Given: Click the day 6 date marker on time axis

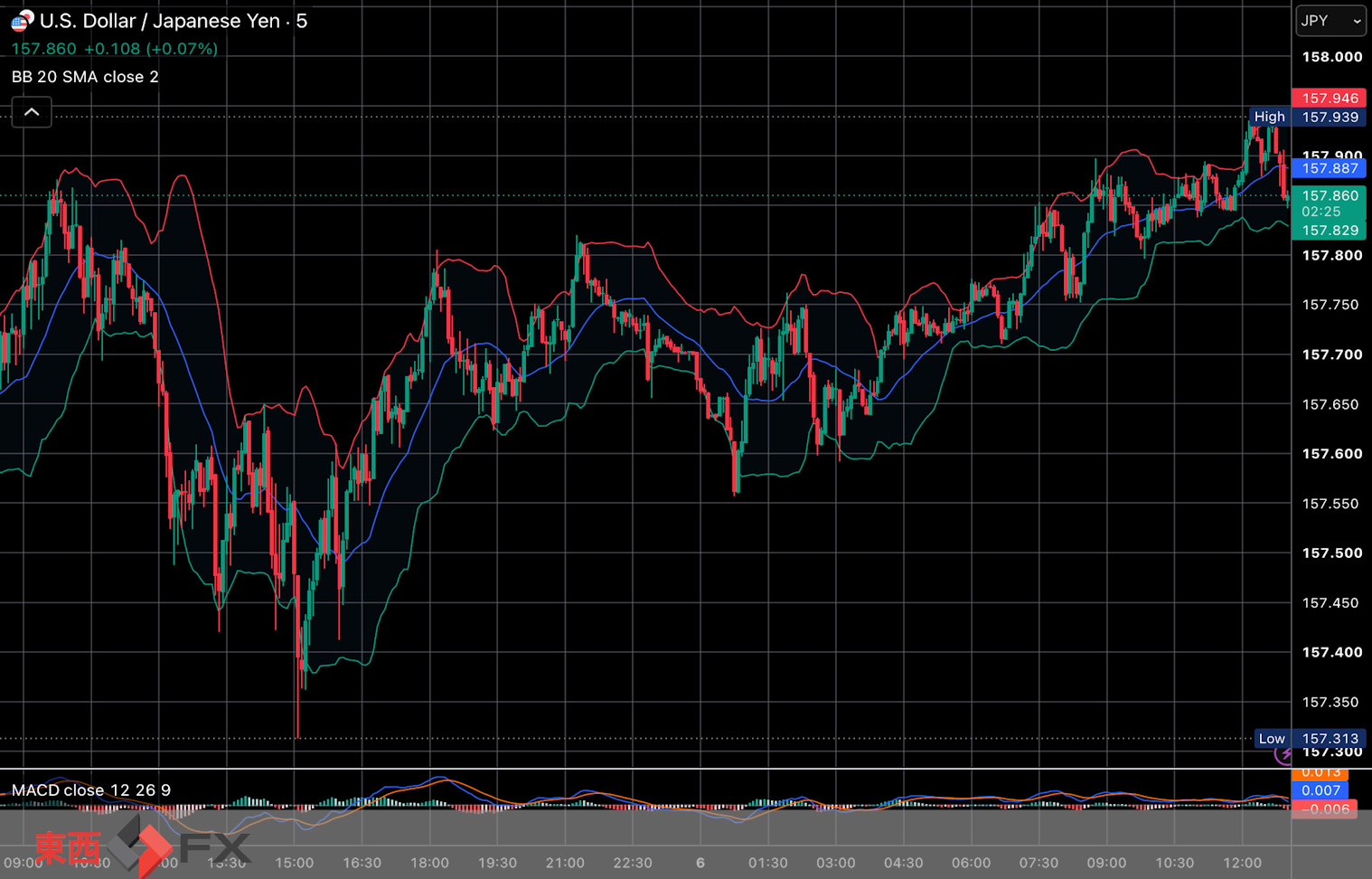Looking at the screenshot, I should [x=700, y=863].
